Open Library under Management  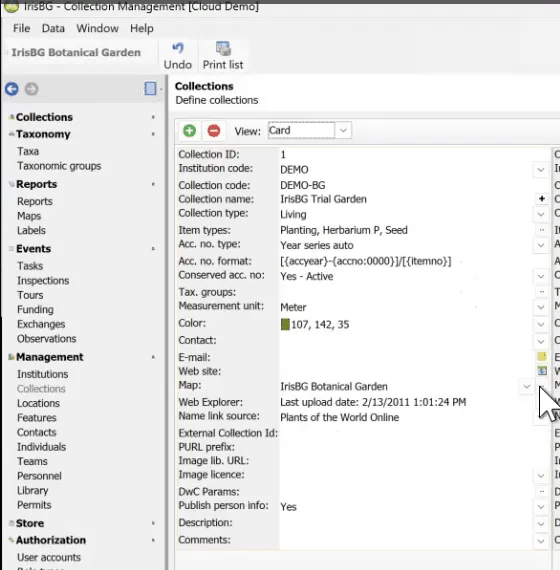(x=33, y=491)
